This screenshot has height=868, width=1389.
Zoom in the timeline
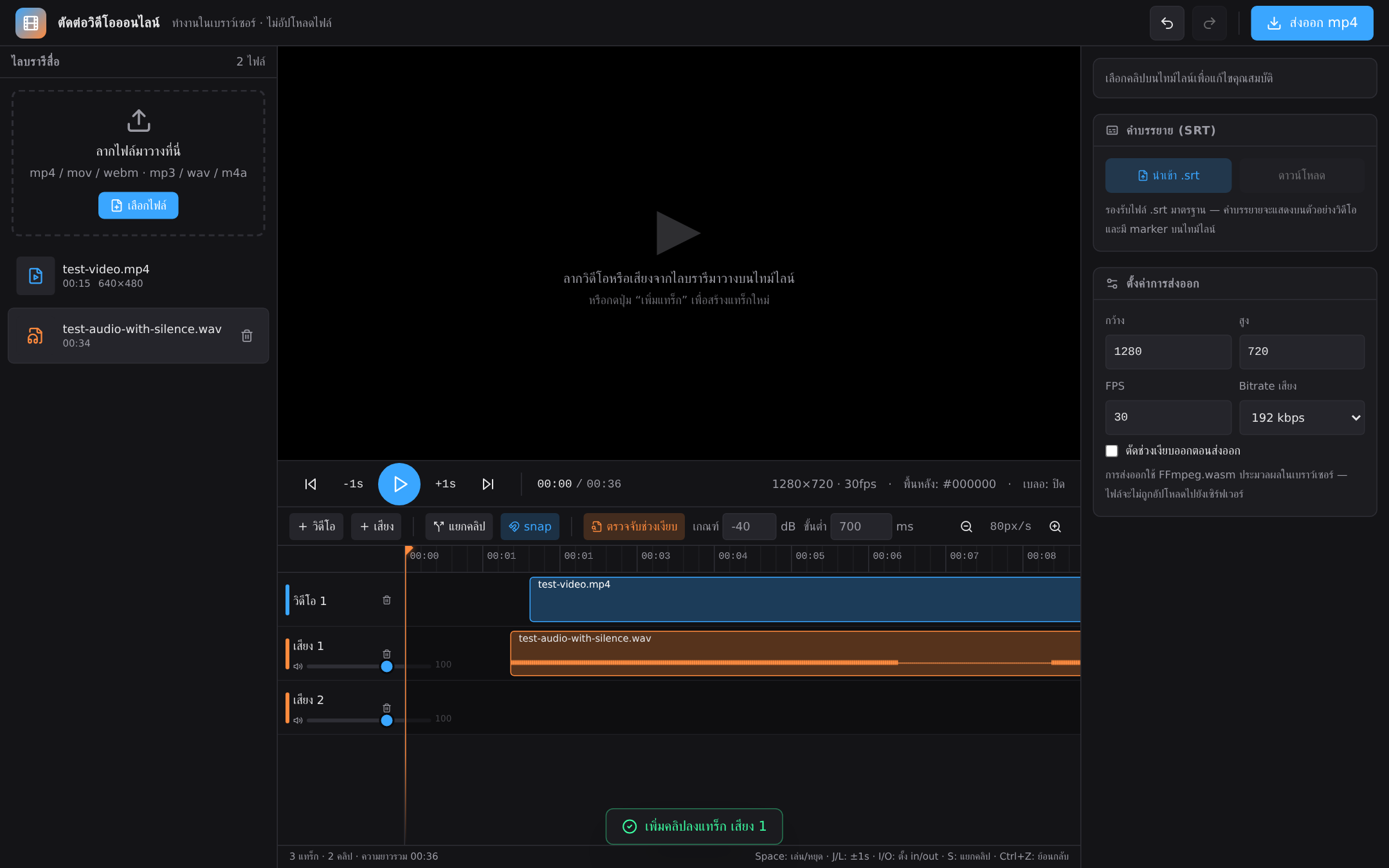[1055, 527]
